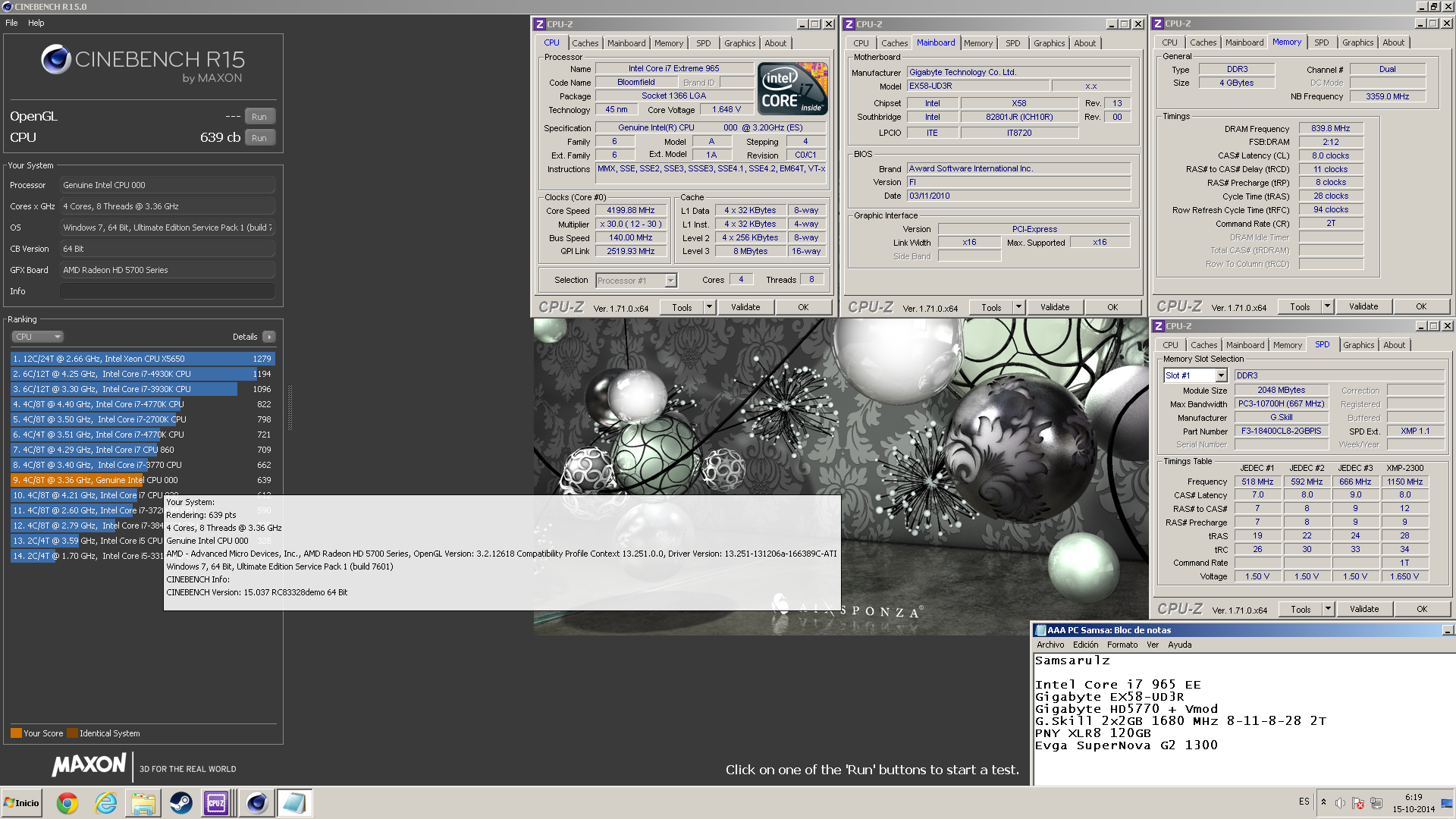
Task: Click the Show Desktop button by the clock
Action: [x=1448, y=803]
